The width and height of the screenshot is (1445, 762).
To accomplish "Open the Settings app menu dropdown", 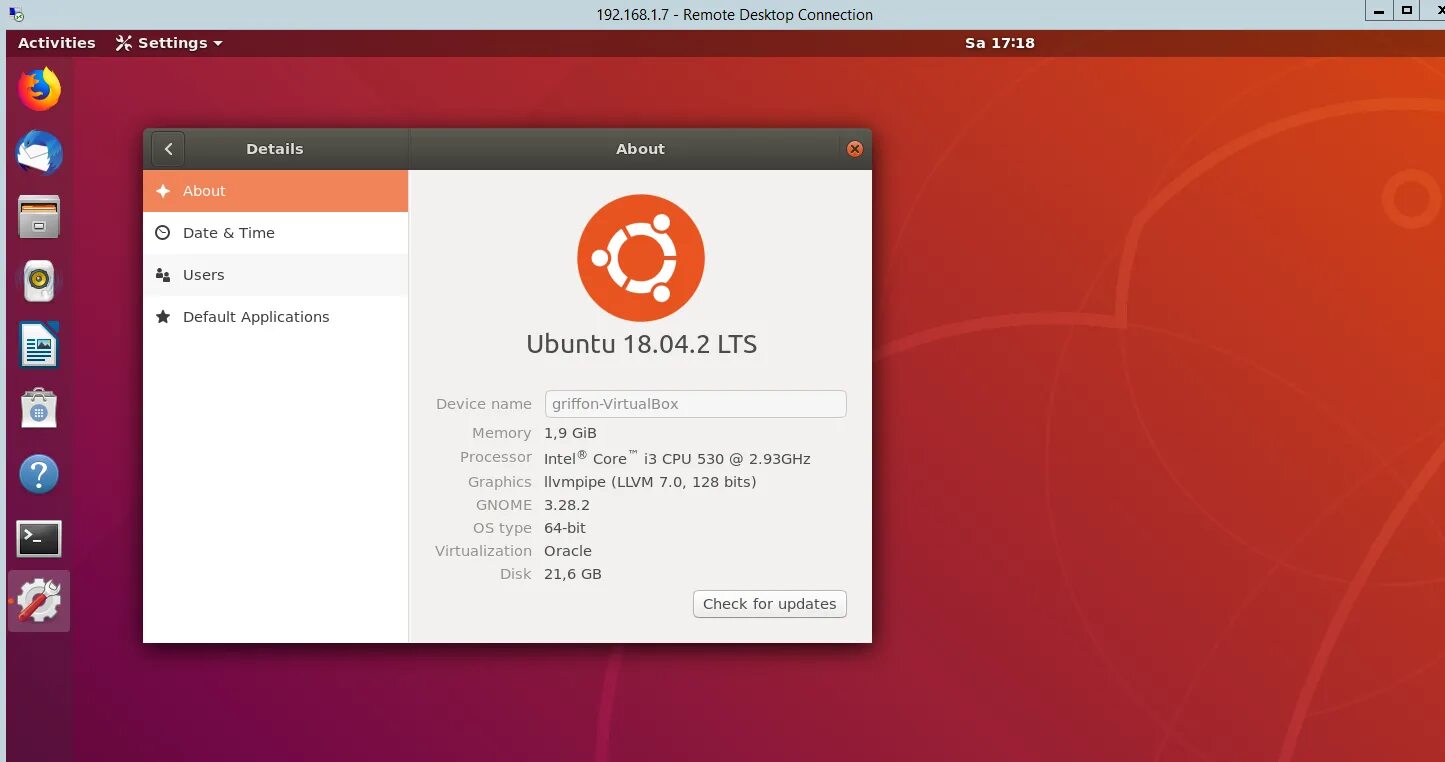I will pyautogui.click(x=169, y=43).
